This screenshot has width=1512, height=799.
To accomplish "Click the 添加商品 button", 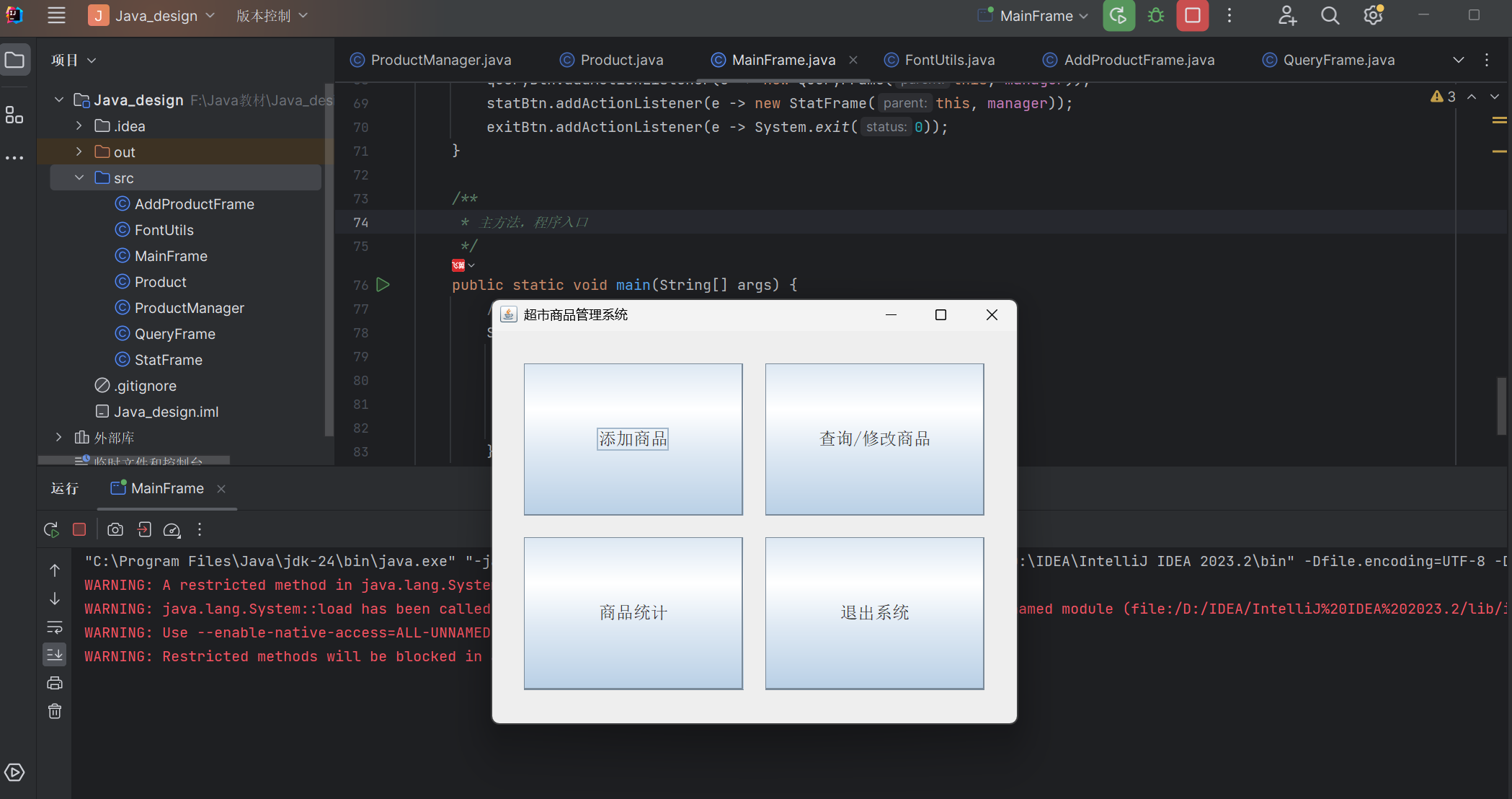I will pyautogui.click(x=633, y=439).
